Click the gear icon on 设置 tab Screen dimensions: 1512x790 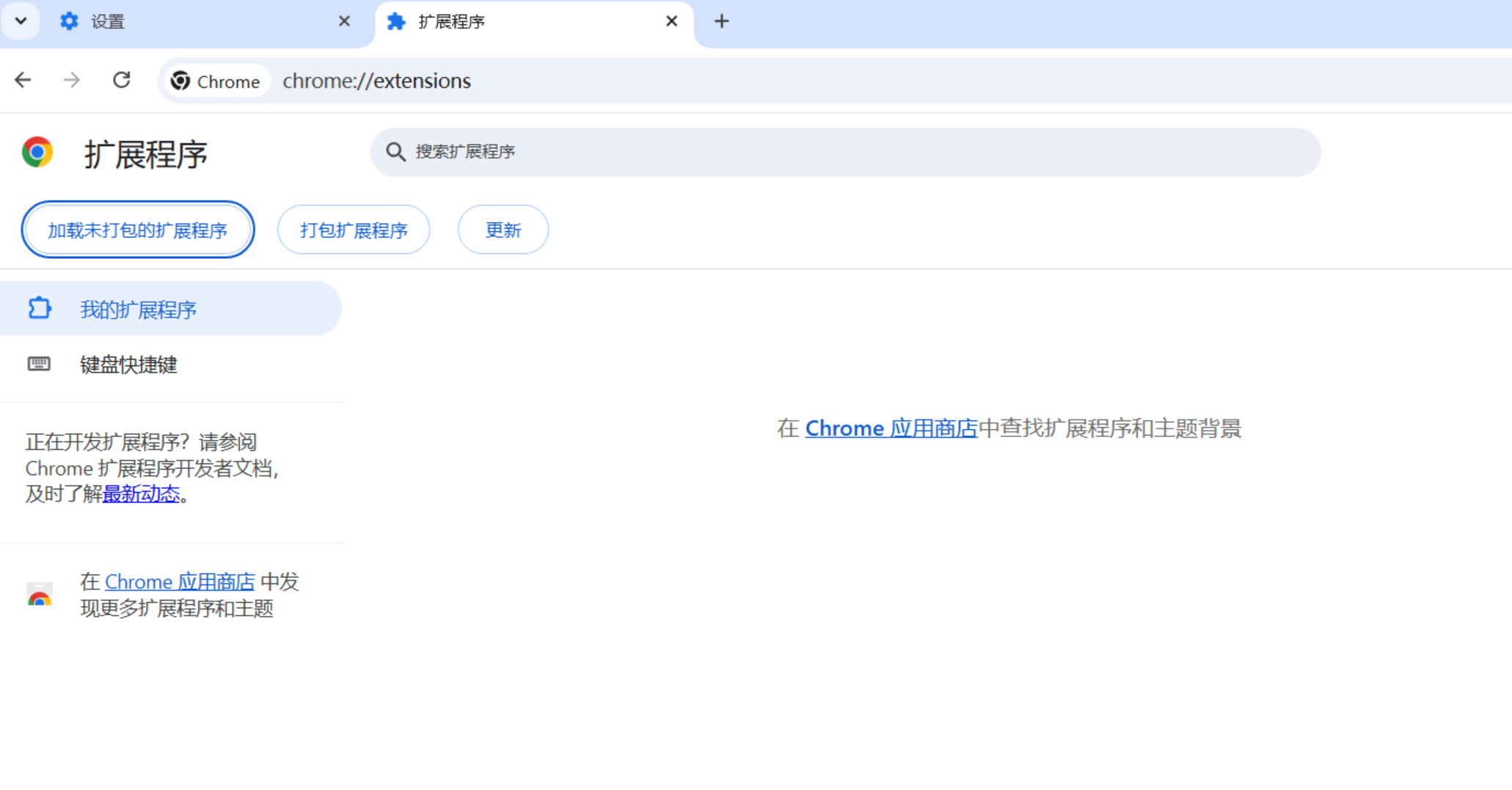(69, 21)
